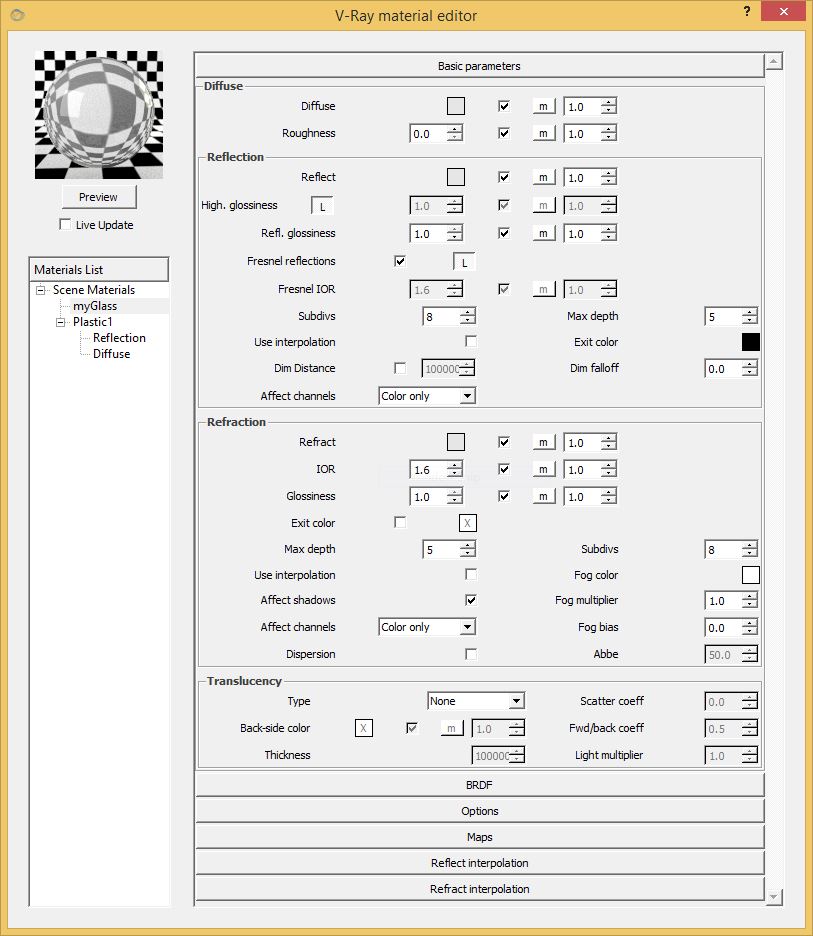
Task: Click the reflection Max depth spinner arrows
Action: pos(750,316)
